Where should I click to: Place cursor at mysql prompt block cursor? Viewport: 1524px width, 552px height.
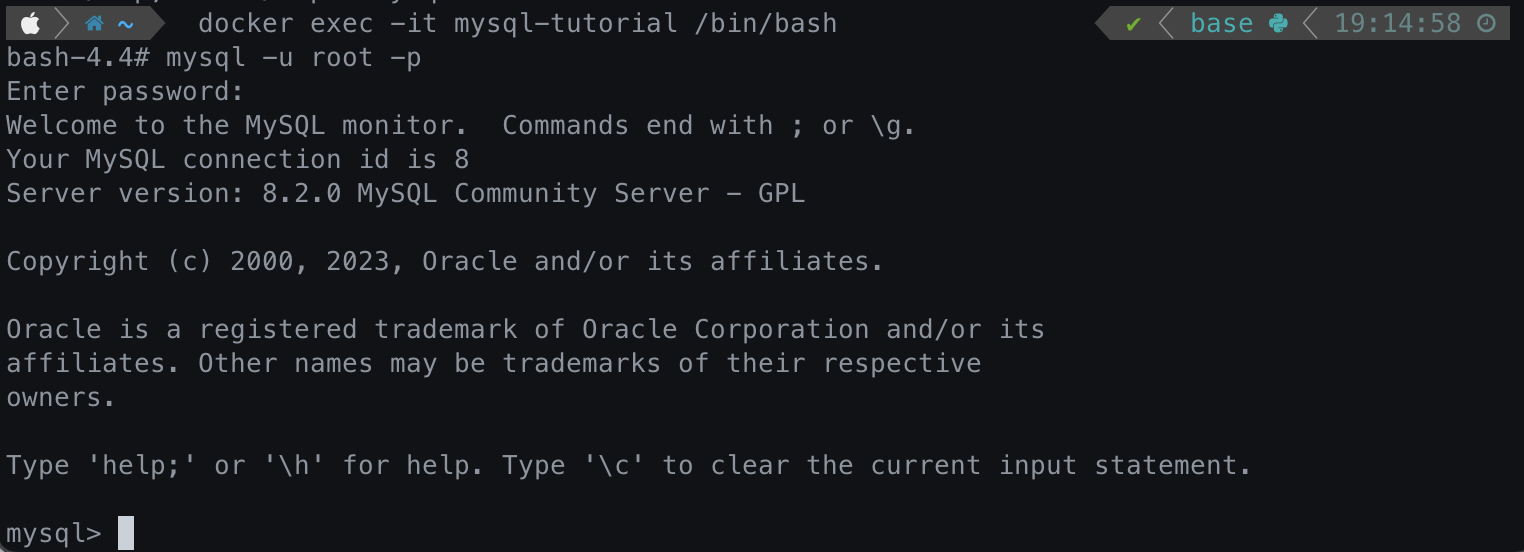pos(126,533)
